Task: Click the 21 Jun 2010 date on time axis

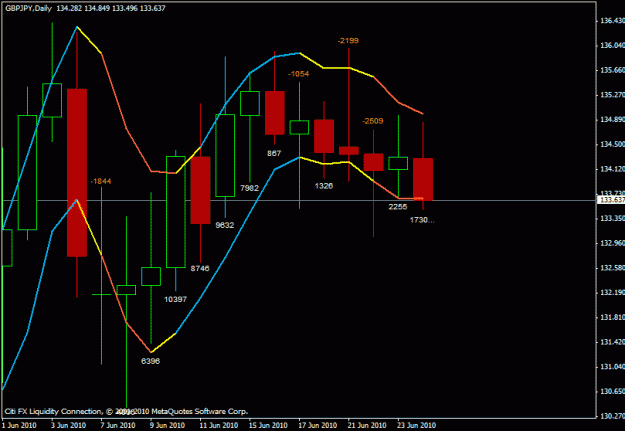Action: pyautogui.click(x=367, y=425)
